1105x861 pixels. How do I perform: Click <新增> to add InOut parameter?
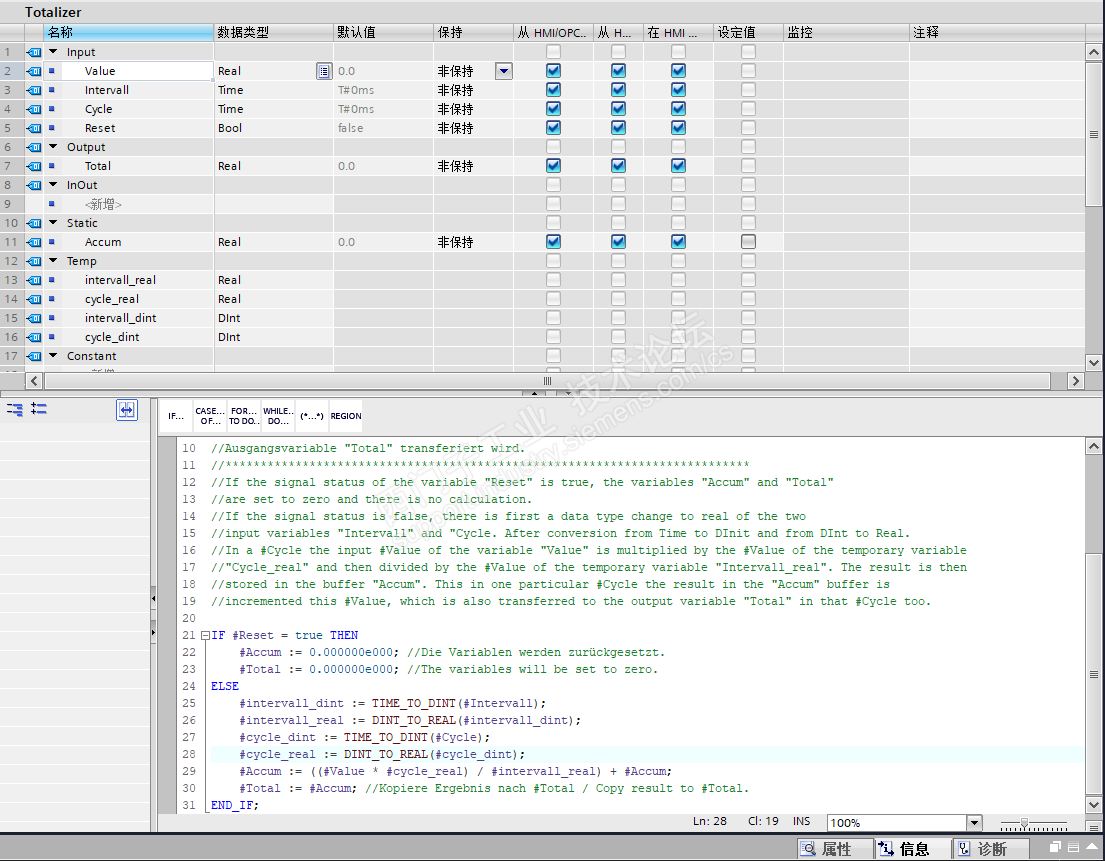[103, 204]
